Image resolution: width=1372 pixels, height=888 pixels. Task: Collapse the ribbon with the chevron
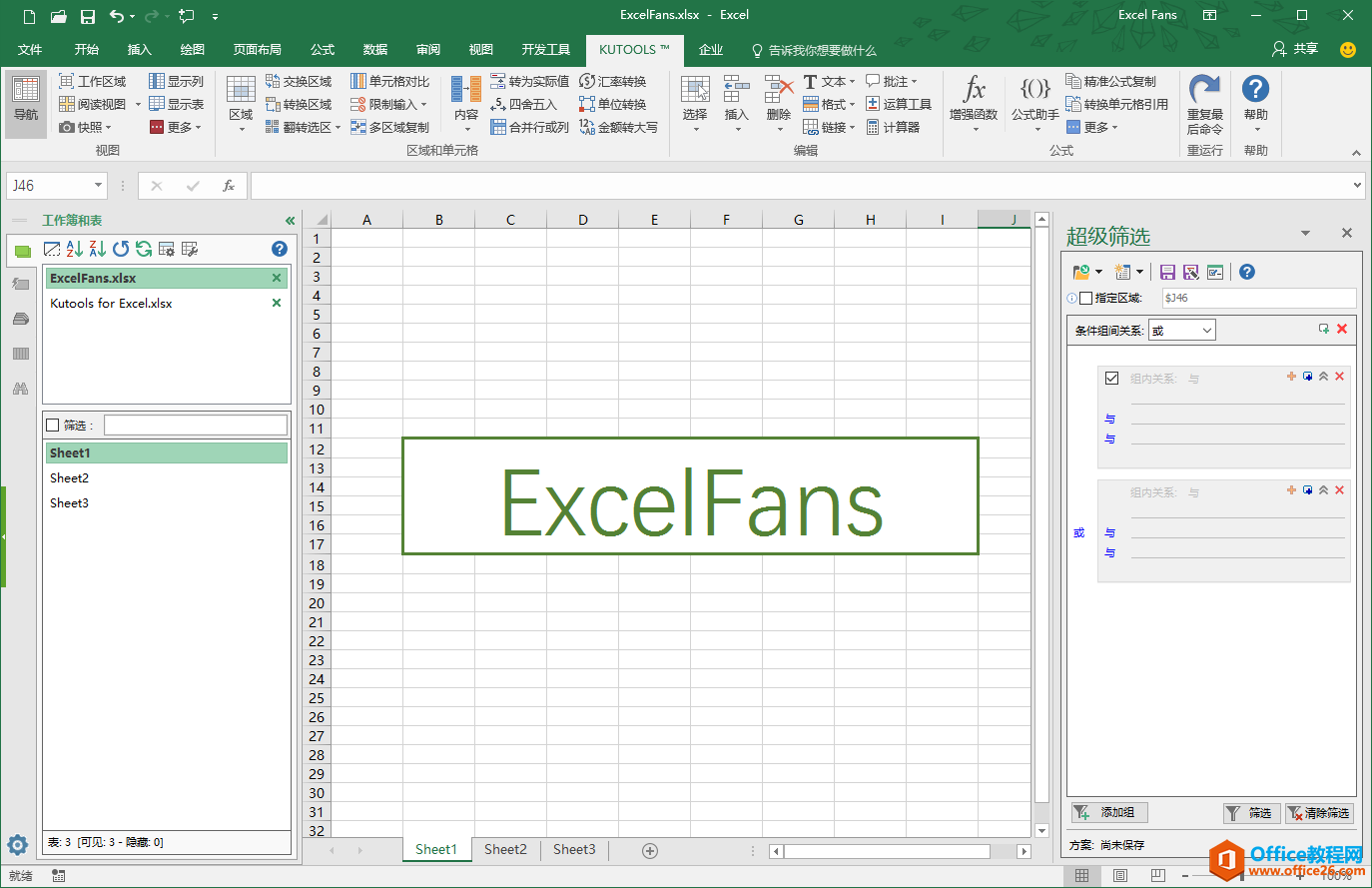1356,153
